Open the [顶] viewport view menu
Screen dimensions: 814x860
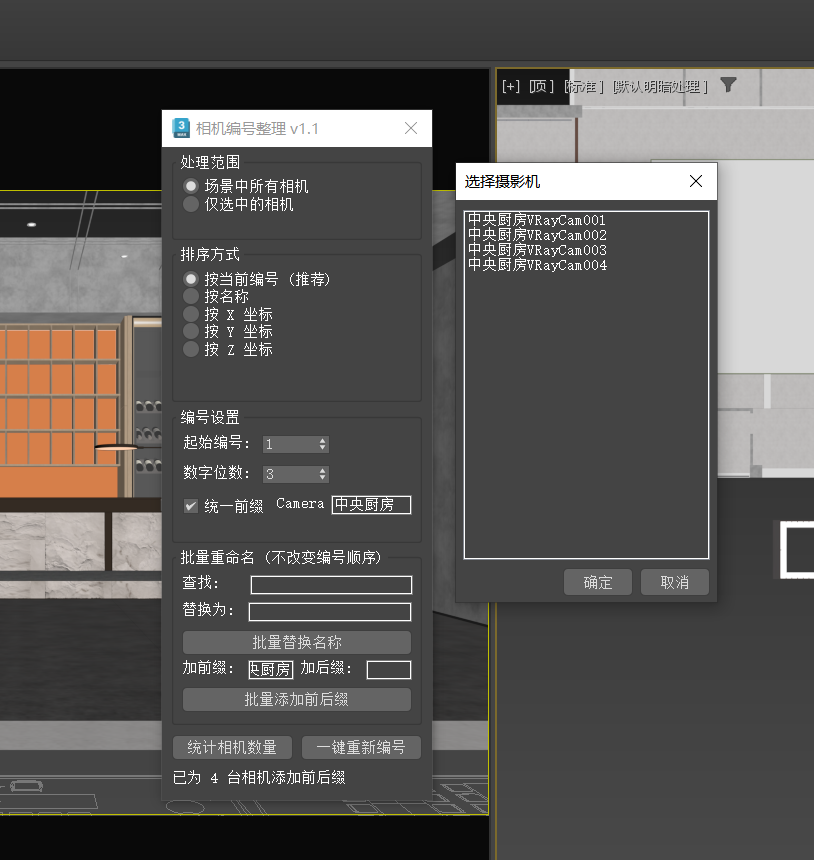(x=541, y=87)
